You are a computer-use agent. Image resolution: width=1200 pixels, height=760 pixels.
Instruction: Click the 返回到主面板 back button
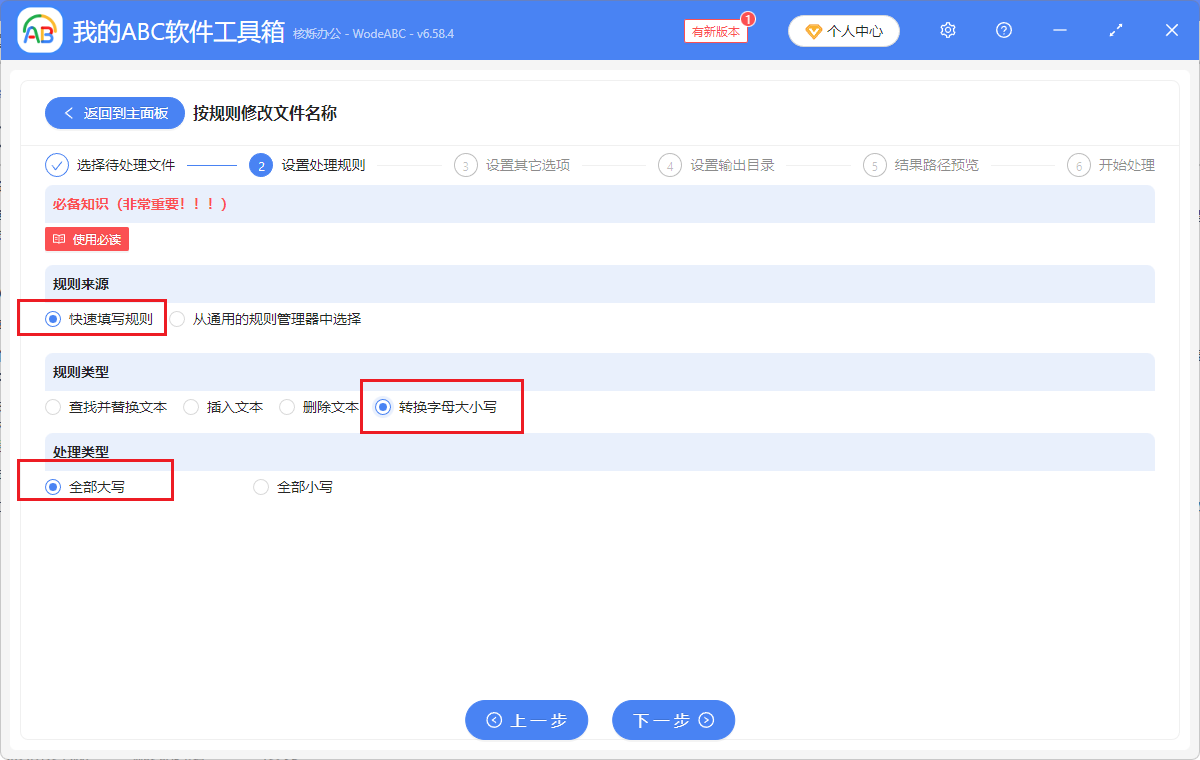(x=114, y=112)
